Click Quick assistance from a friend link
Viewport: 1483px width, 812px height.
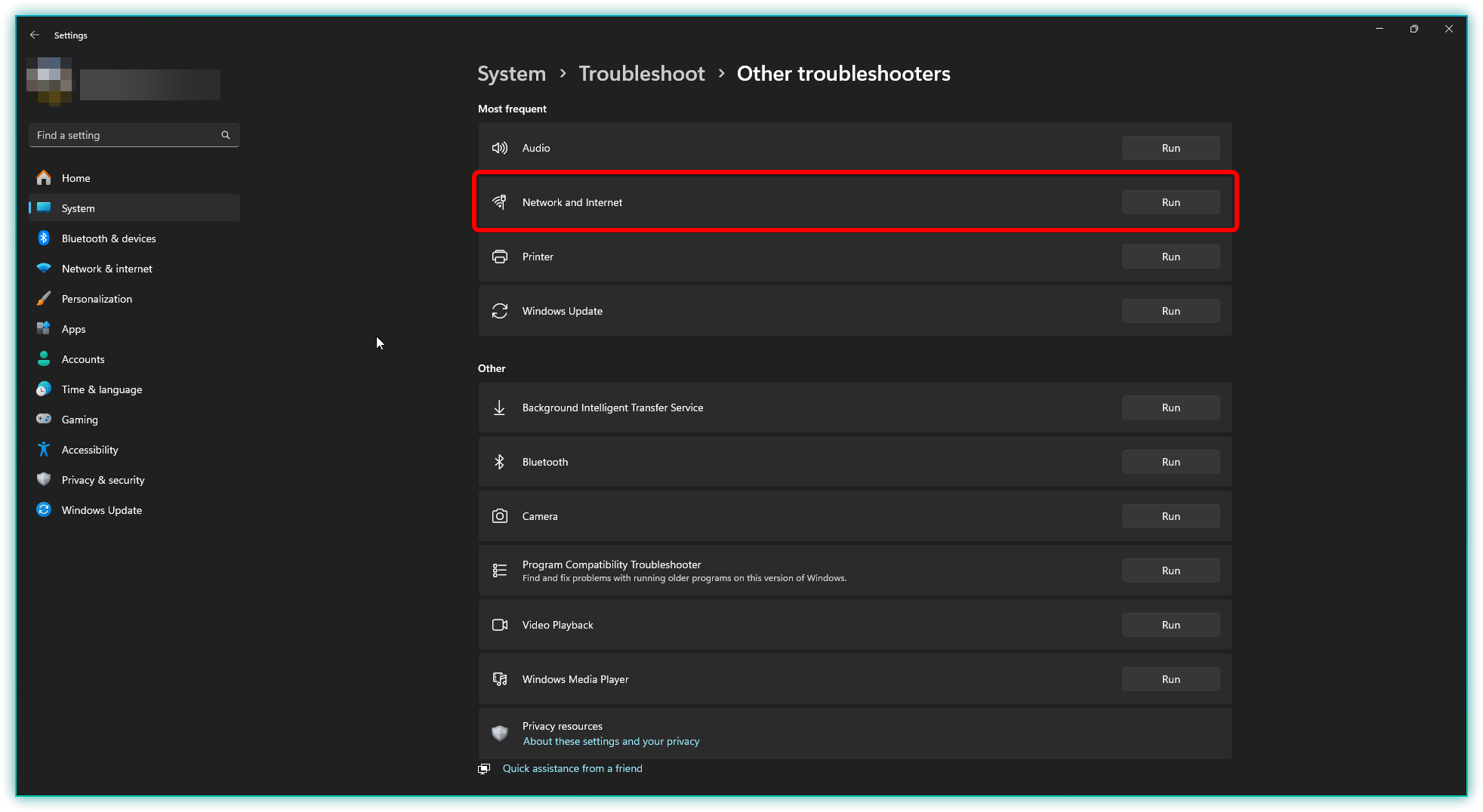pos(572,768)
